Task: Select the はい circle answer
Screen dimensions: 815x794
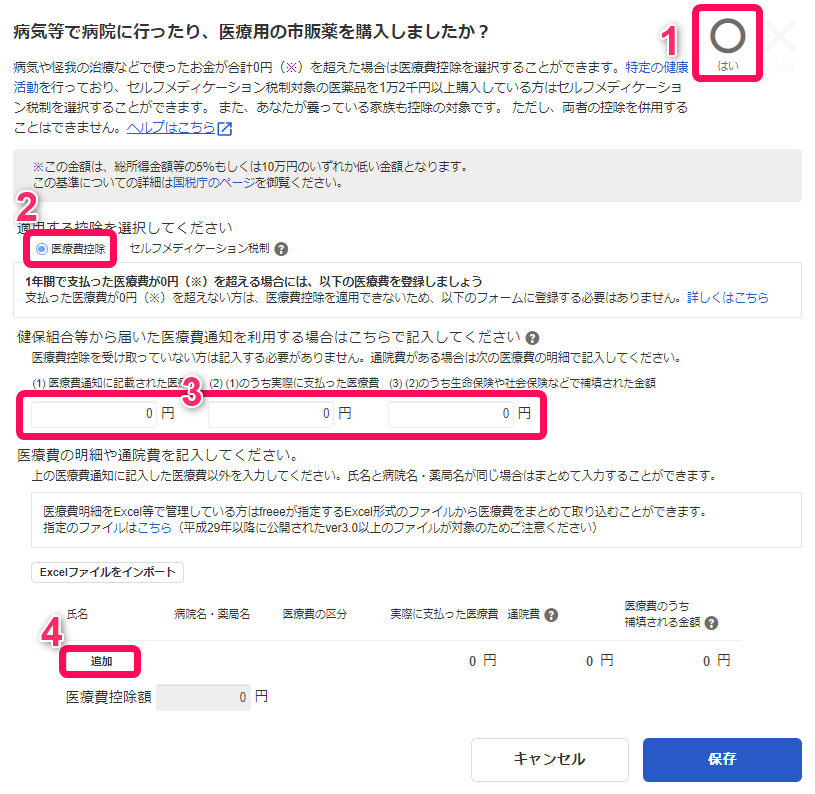Action: tap(727, 44)
